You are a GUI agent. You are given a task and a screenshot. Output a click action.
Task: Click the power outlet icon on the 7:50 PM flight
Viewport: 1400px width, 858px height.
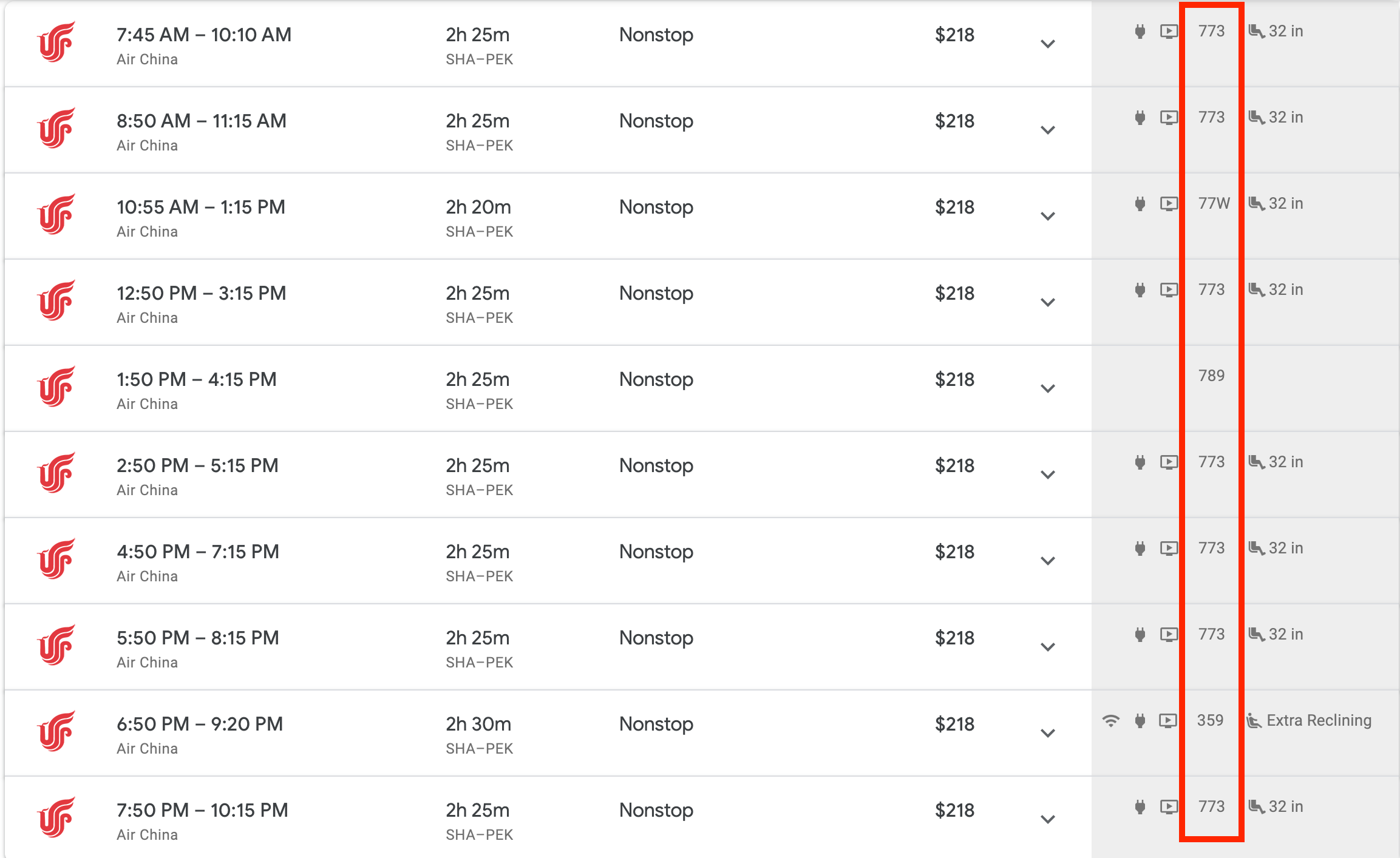click(1140, 807)
